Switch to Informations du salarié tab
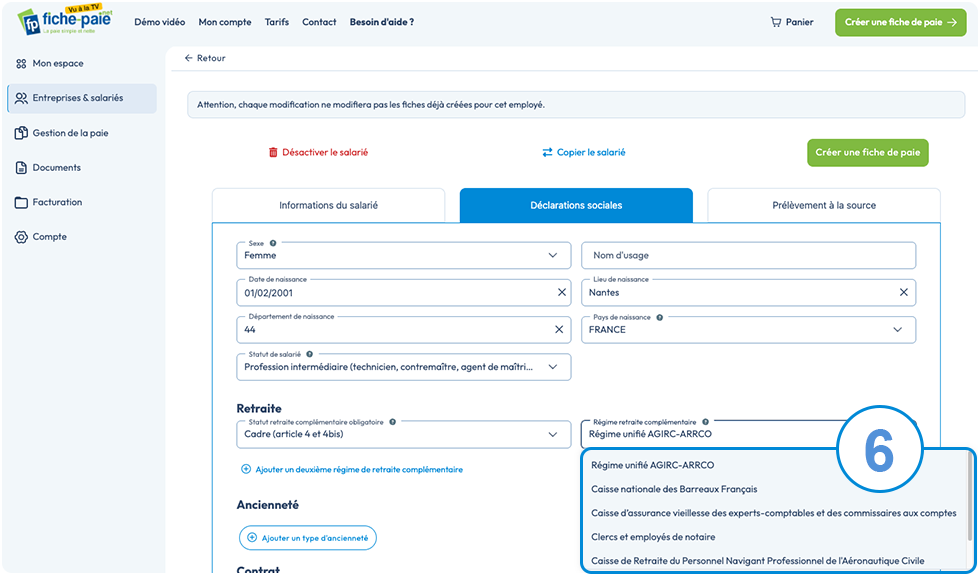The height and width of the screenshot is (583, 980). 329,206
